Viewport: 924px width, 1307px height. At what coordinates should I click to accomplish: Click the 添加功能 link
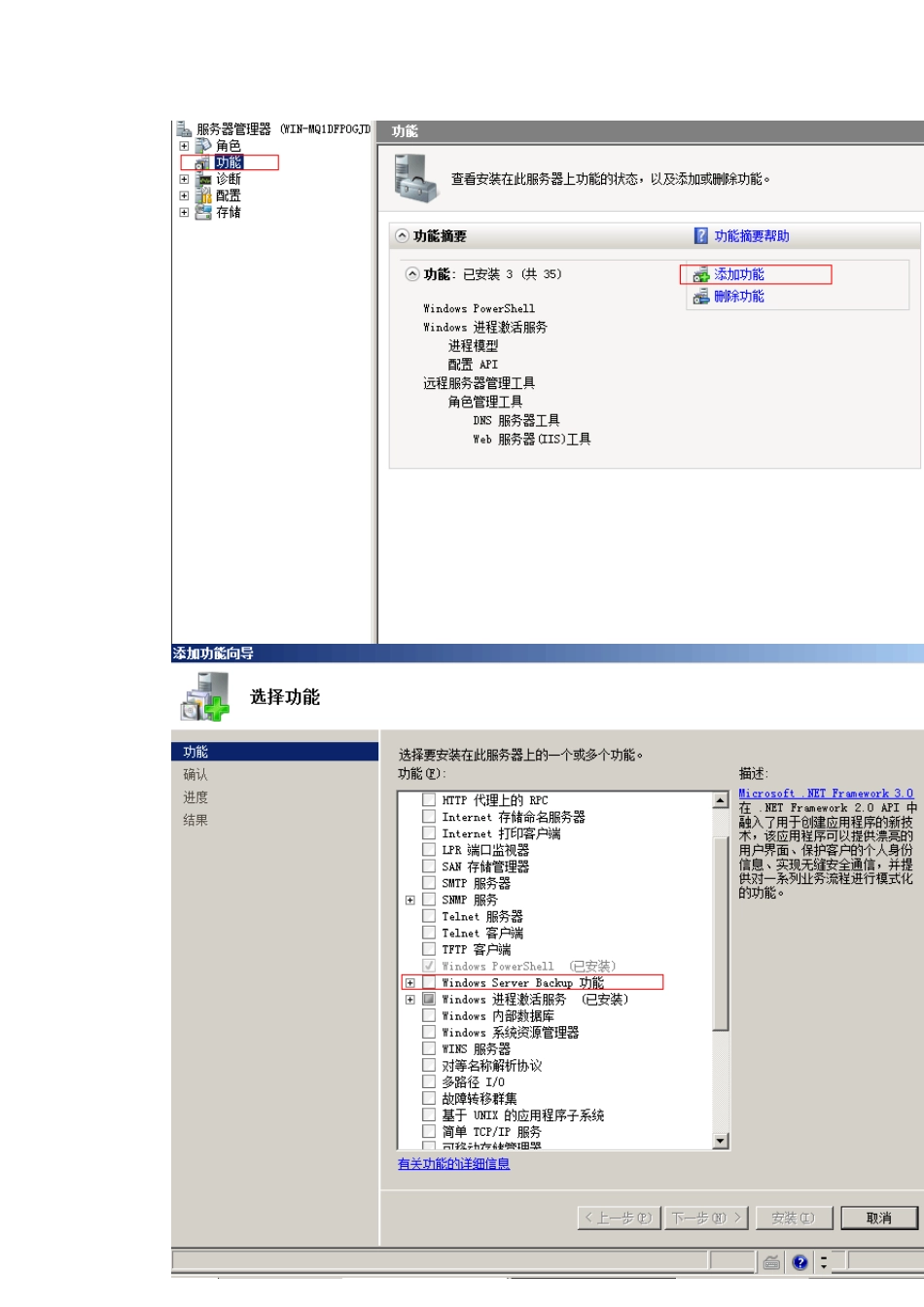click(x=739, y=275)
